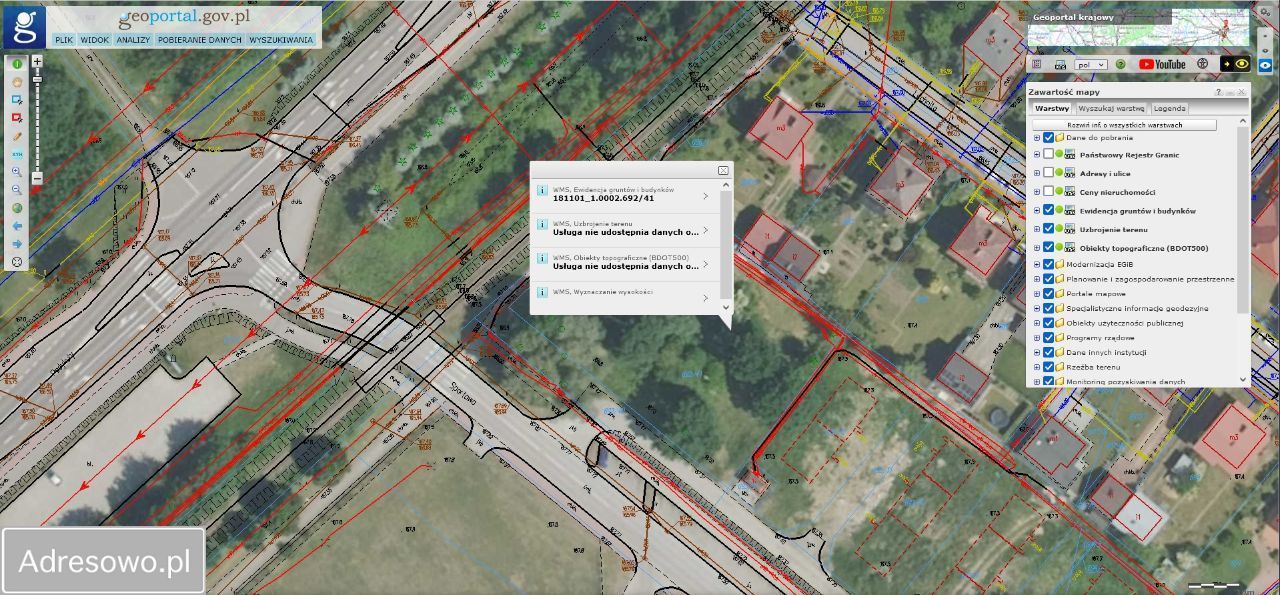Toggle high-contrast arrow-eye icon
The width and height of the screenshot is (1280, 595).
click(1236, 64)
